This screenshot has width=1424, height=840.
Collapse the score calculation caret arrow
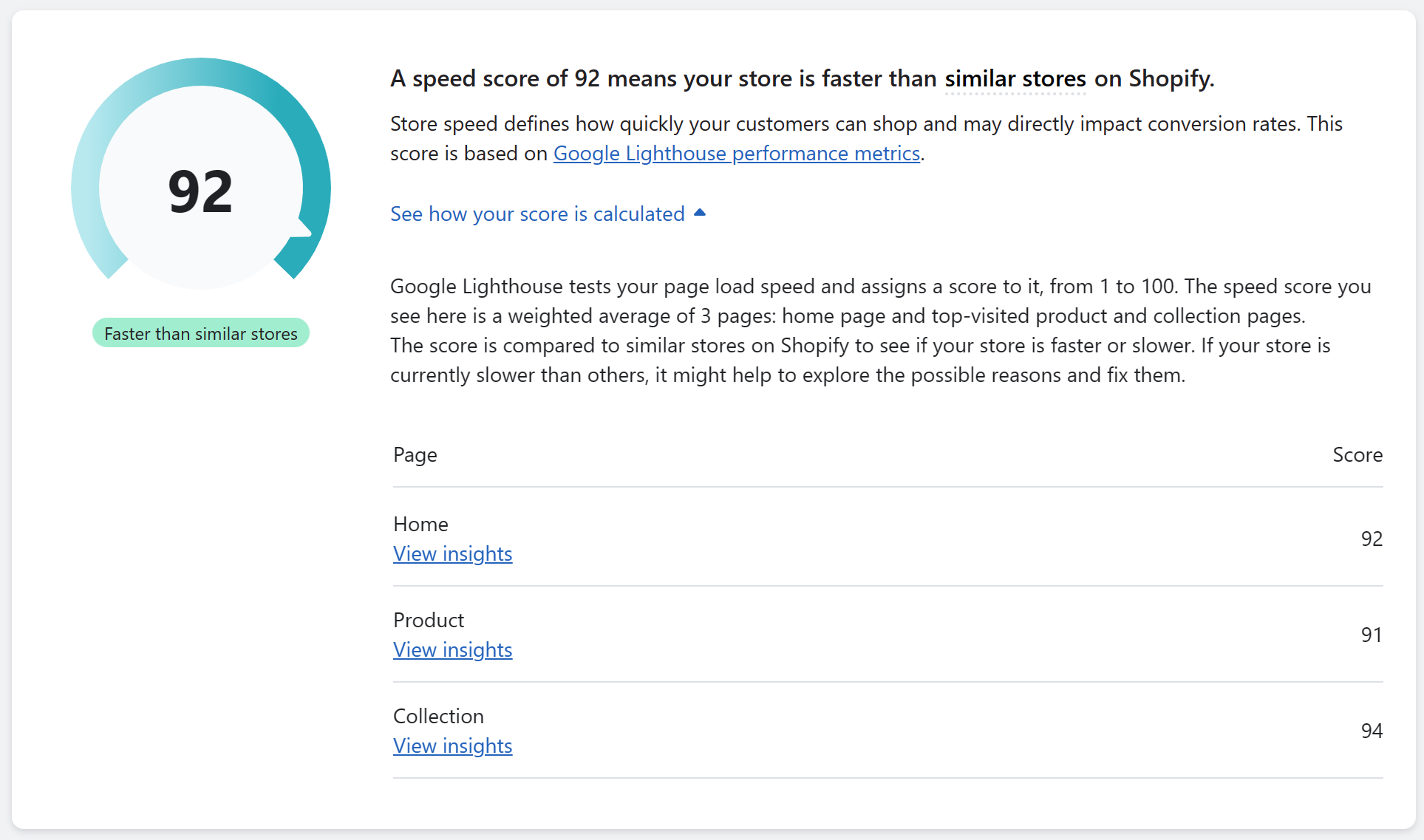tap(700, 214)
